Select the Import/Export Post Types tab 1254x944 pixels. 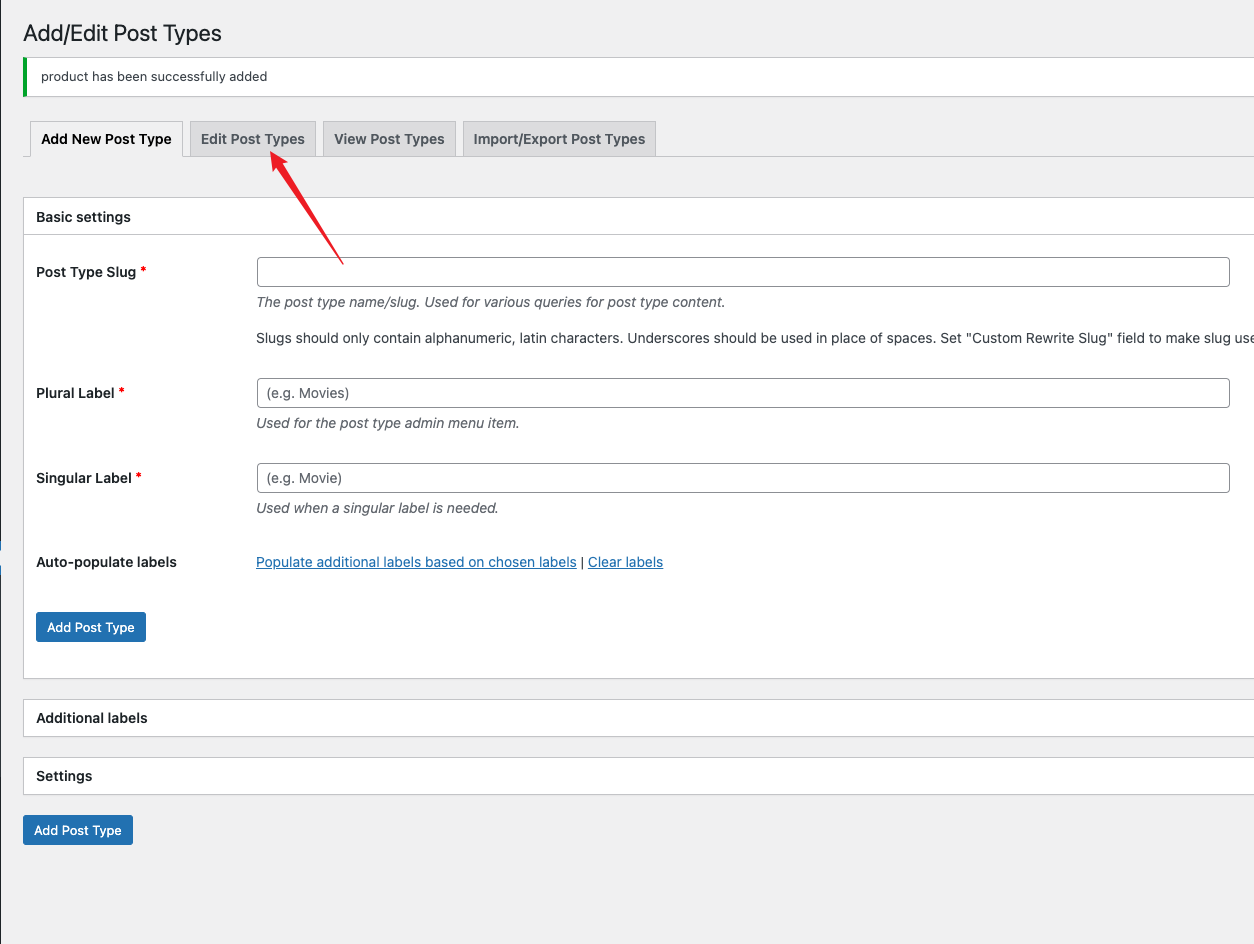tap(559, 139)
